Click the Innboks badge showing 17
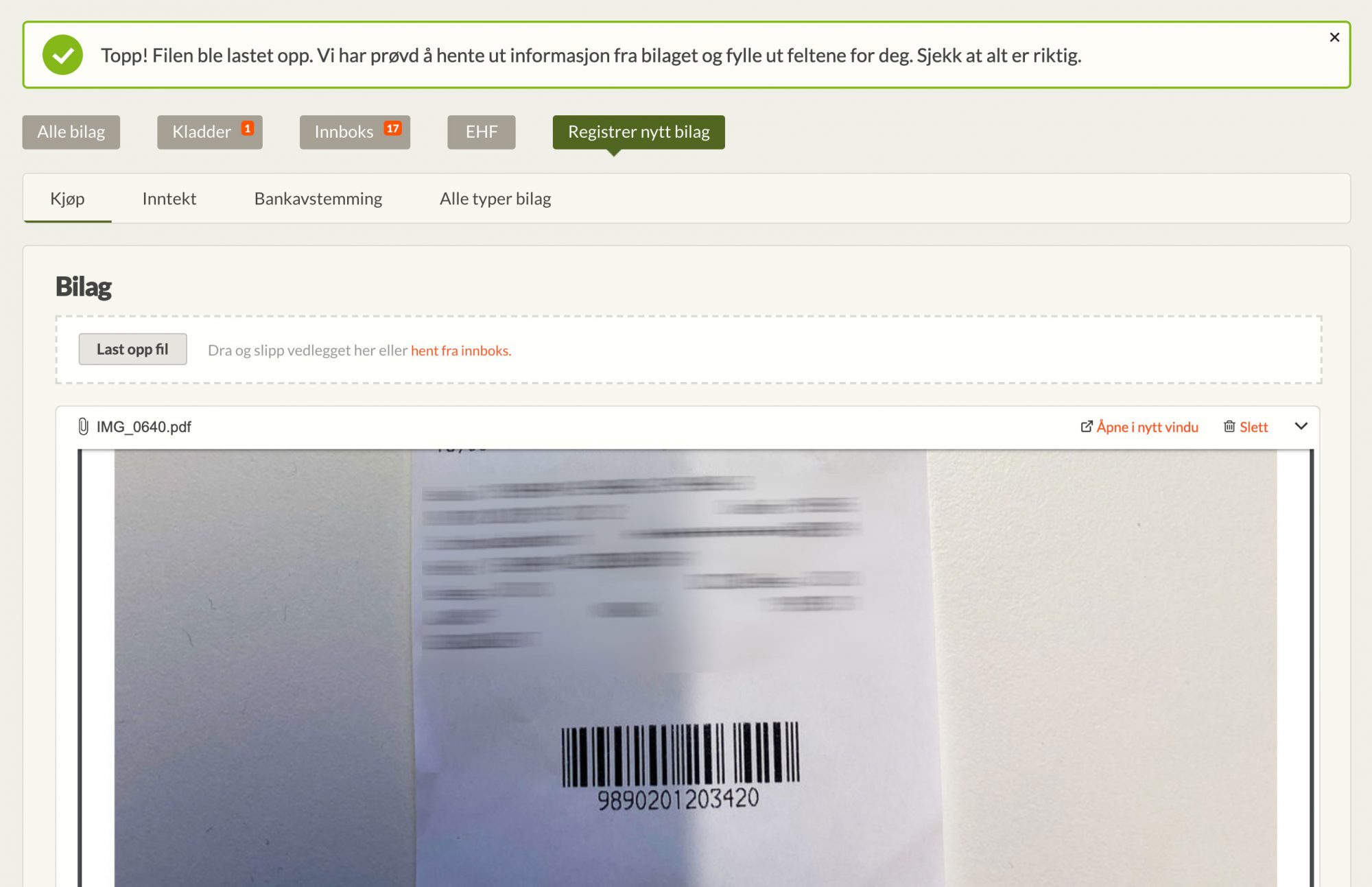This screenshot has width=1372, height=887. pyautogui.click(x=392, y=128)
